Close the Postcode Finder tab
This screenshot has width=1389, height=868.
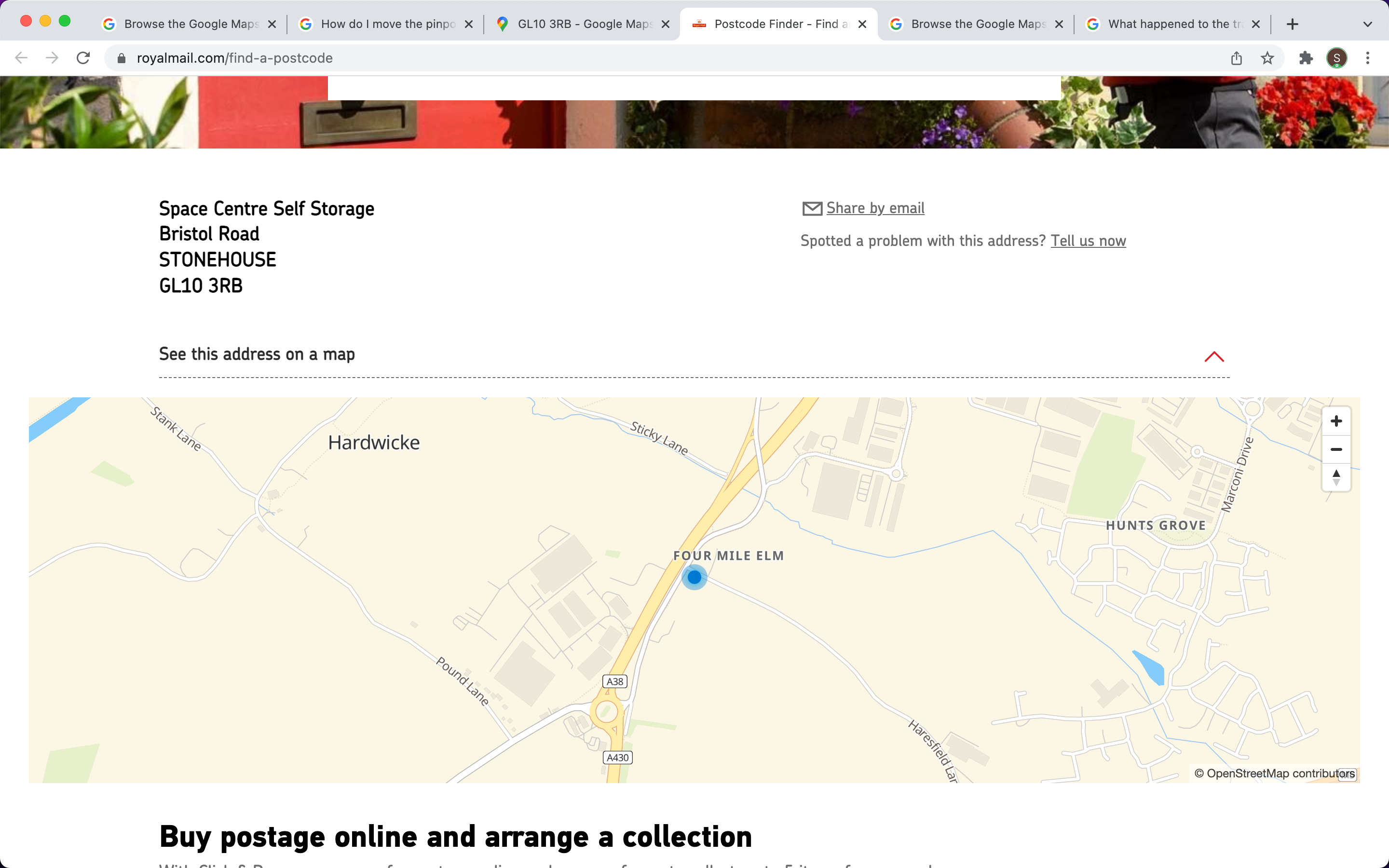click(861, 24)
